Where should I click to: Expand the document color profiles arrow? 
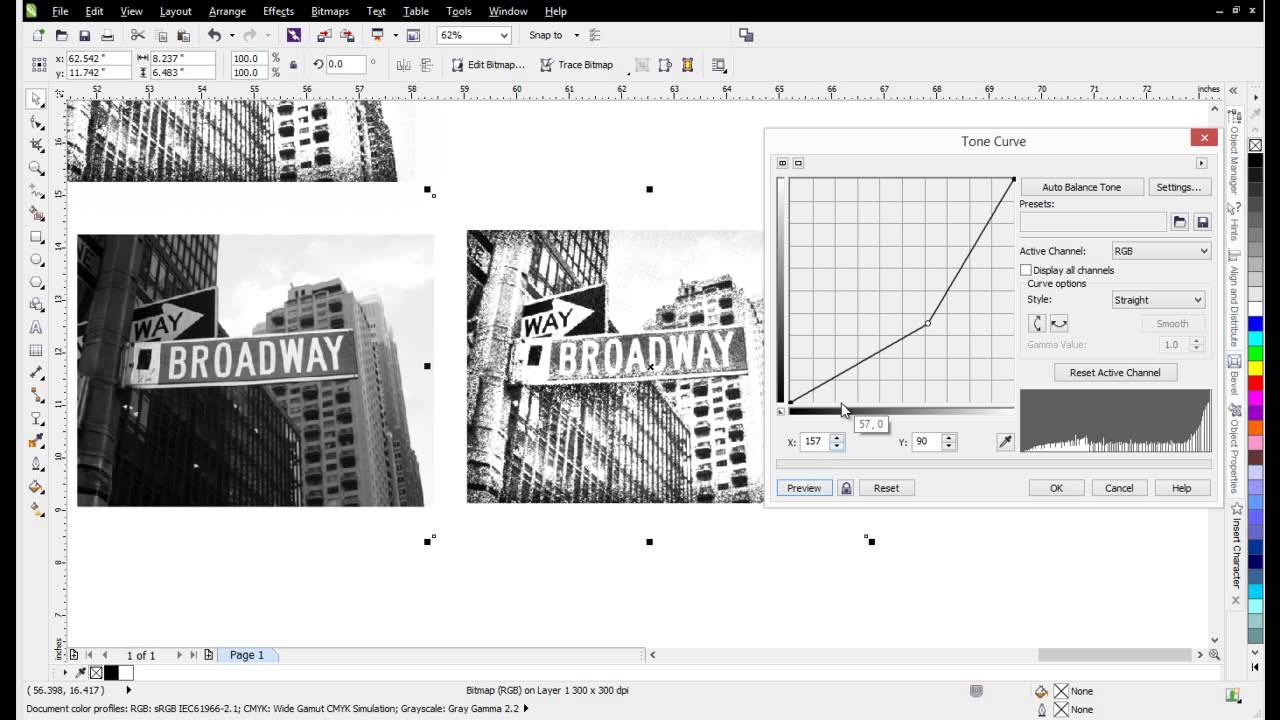pos(527,709)
